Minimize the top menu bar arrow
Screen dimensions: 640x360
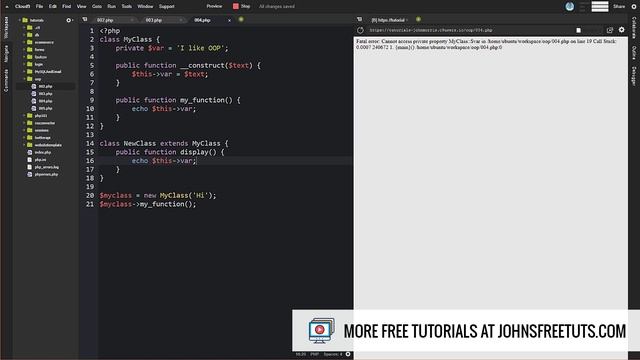tap(7, 7)
